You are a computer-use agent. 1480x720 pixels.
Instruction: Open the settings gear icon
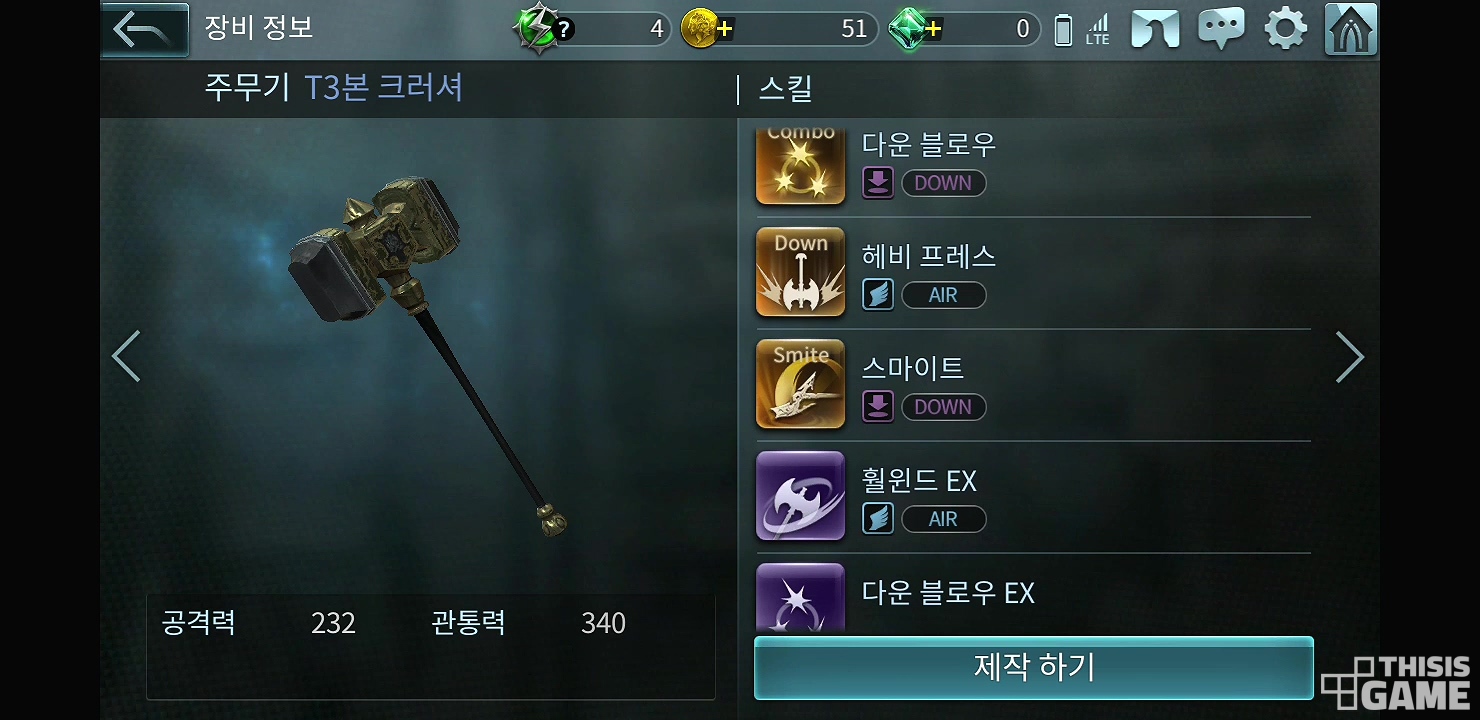[x=1285, y=29]
